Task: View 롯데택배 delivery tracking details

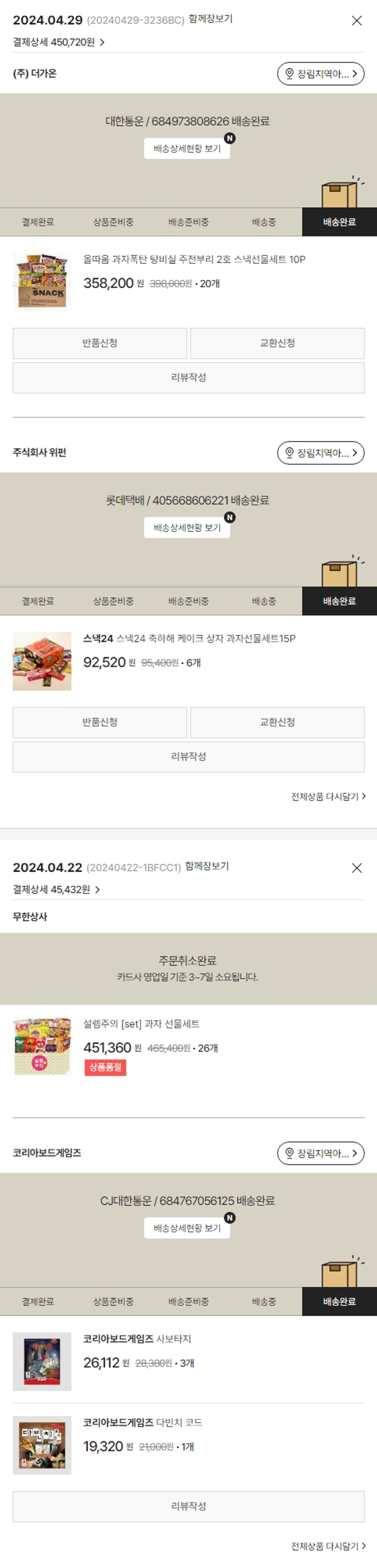Action: 187,528
